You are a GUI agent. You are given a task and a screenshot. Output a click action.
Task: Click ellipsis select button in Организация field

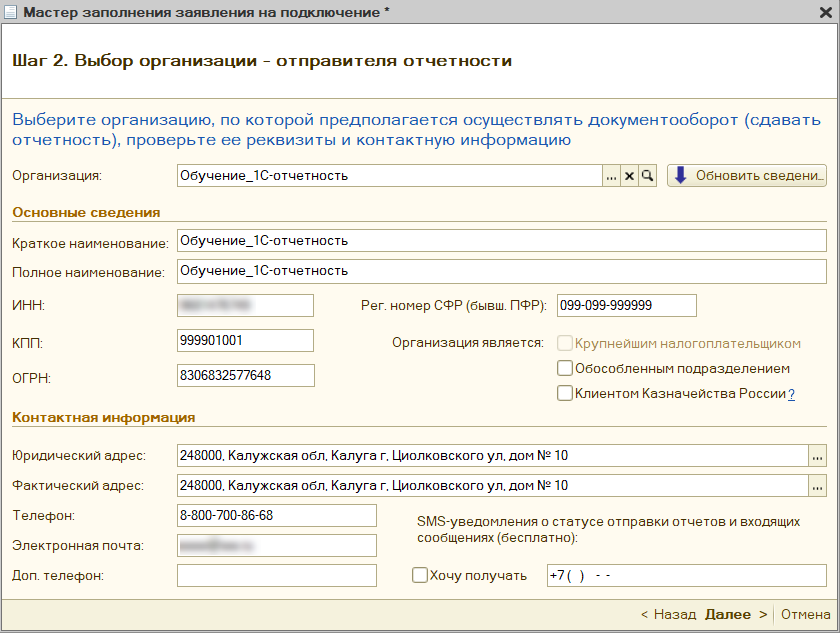[x=611, y=176]
